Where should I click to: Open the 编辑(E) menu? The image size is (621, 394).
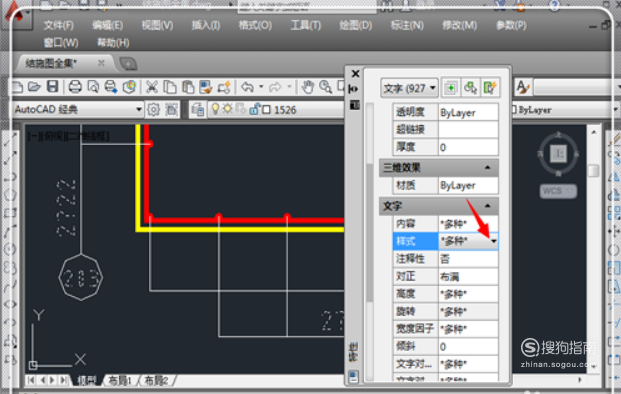coord(108,25)
